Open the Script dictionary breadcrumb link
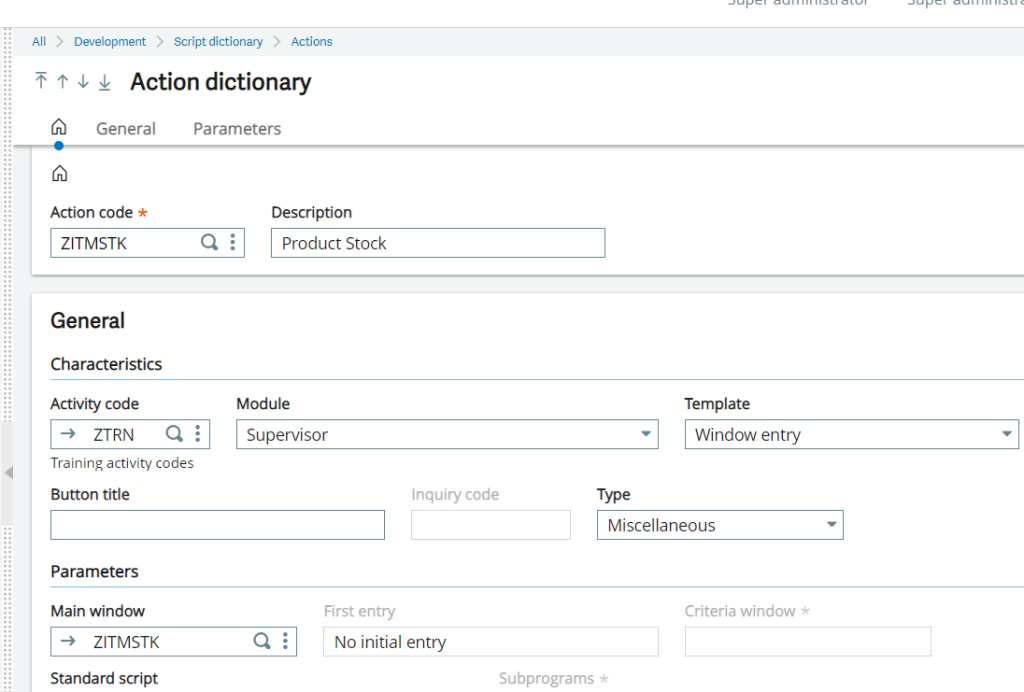This screenshot has width=1024, height=692. pos(218,42)
